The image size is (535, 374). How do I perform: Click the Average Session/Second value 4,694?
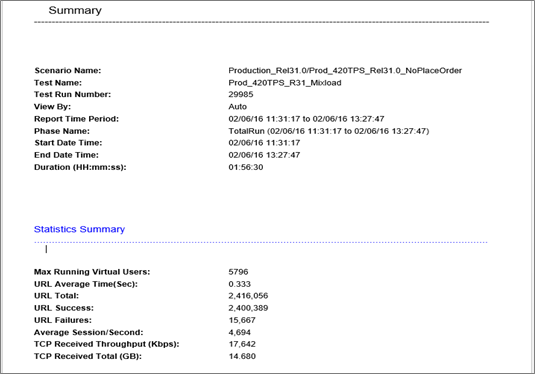click(x=240, y=332)
